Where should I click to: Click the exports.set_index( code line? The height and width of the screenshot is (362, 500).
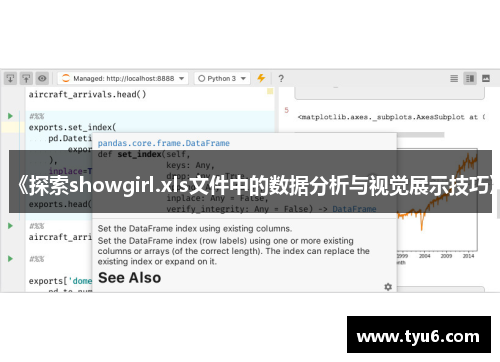pyautogui.click(x=72, y=127)
